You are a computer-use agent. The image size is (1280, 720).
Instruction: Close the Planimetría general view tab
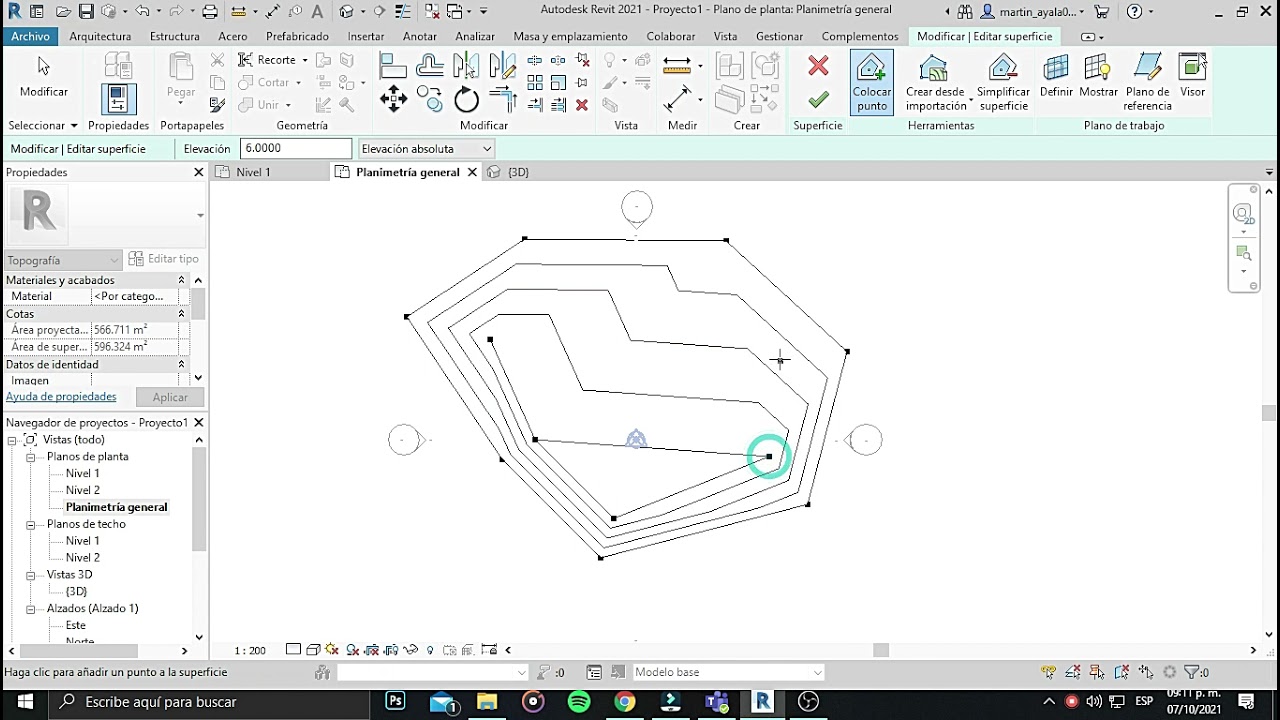[x=471, y=172]
